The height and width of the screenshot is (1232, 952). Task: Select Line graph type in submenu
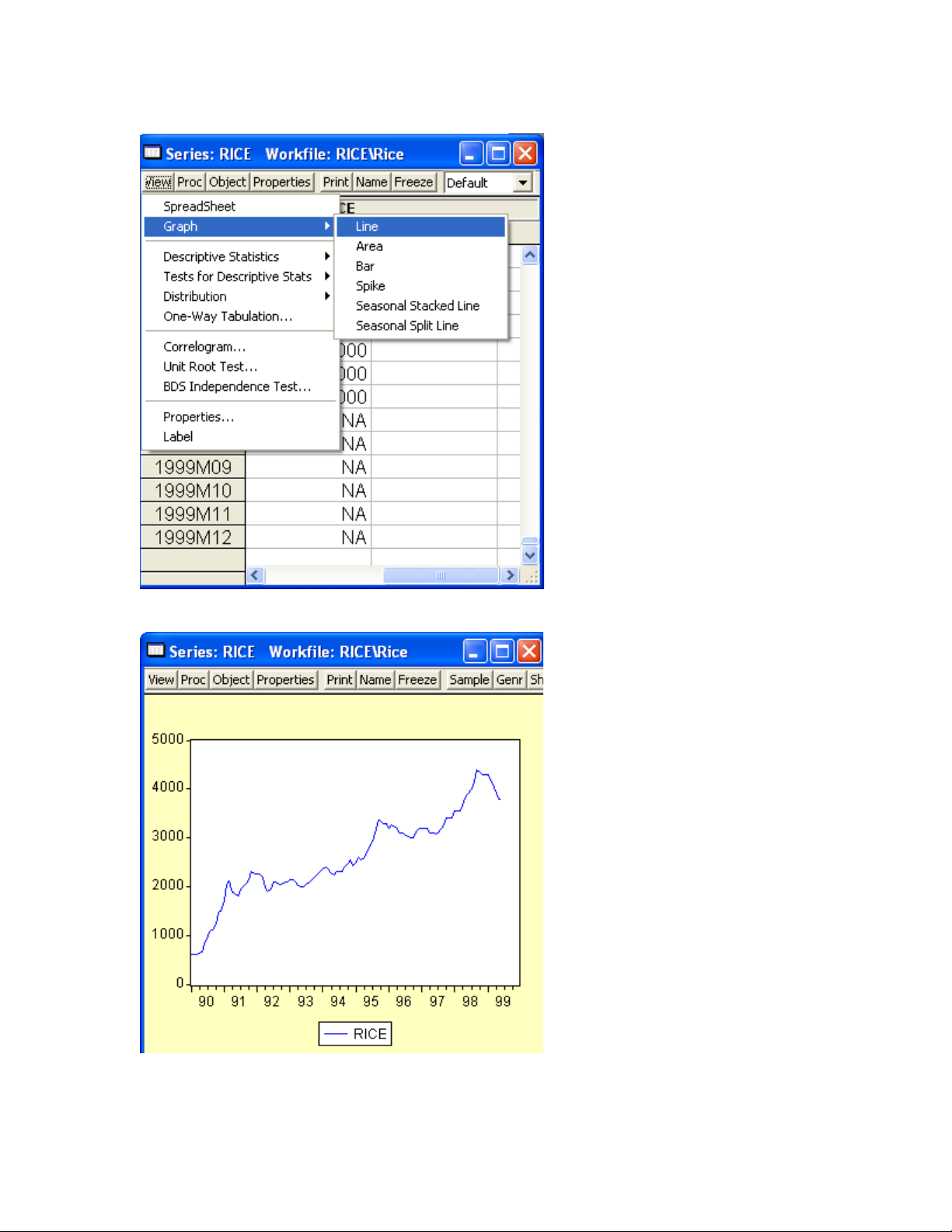(421, 226)
